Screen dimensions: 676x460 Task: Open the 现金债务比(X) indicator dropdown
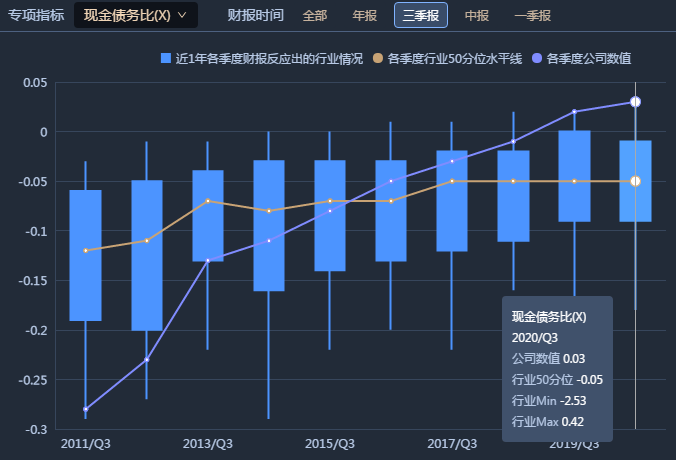point(135,15)
